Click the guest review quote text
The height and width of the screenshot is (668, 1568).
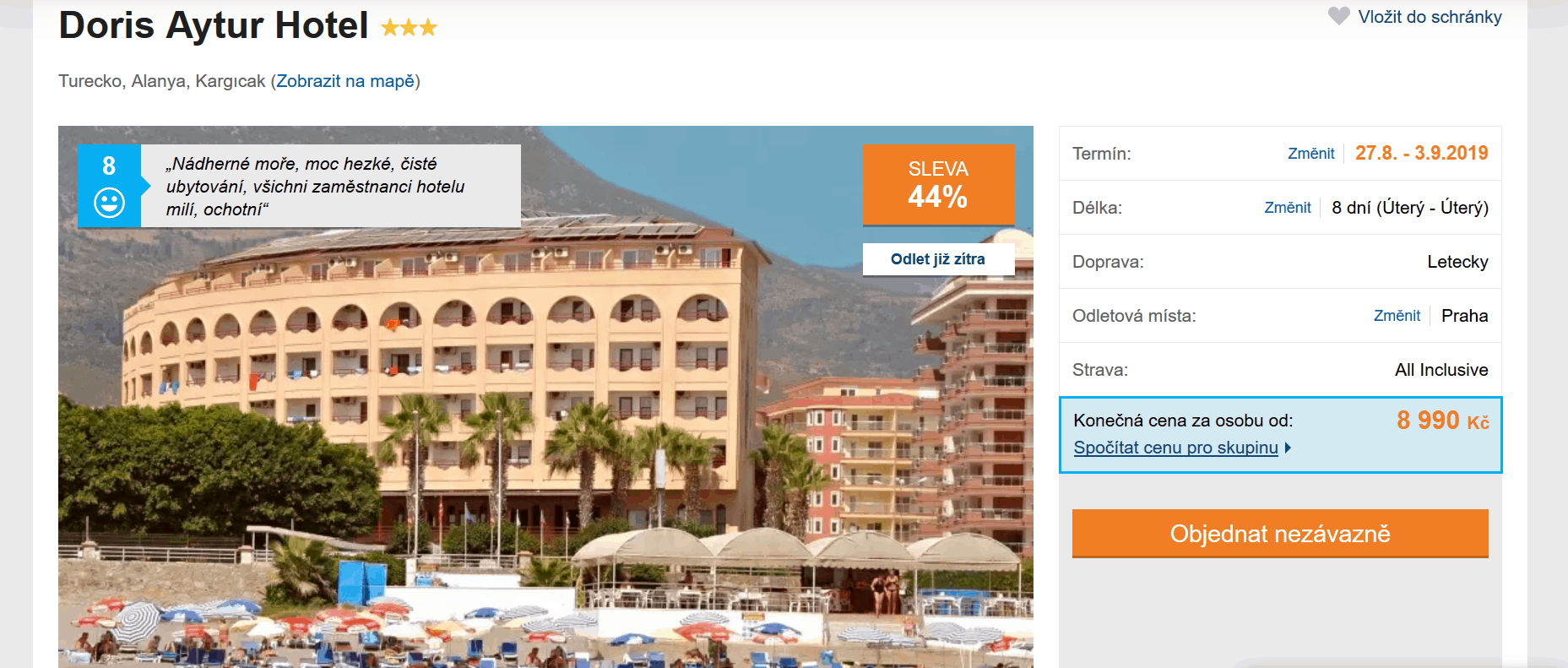(x=316, y=187)
